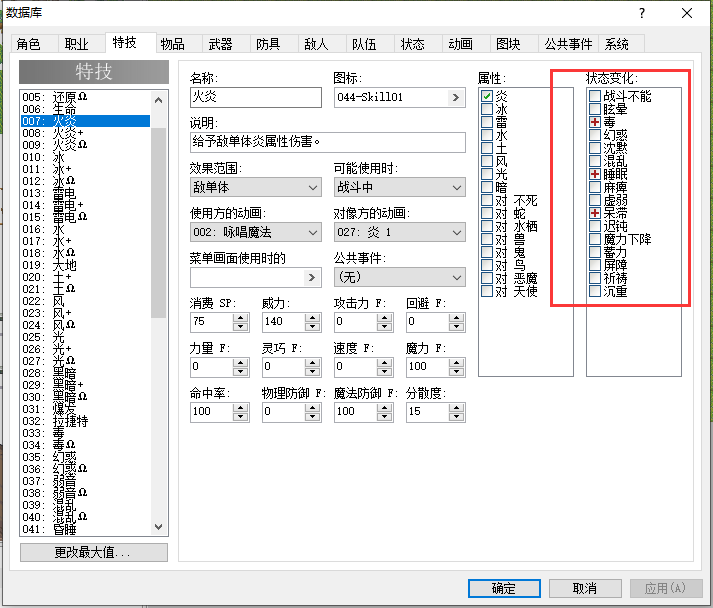This screenshot has width=713, height=608.
Task: Open the 对像方的动画 dropdown
Action: (x=399, y=232)
